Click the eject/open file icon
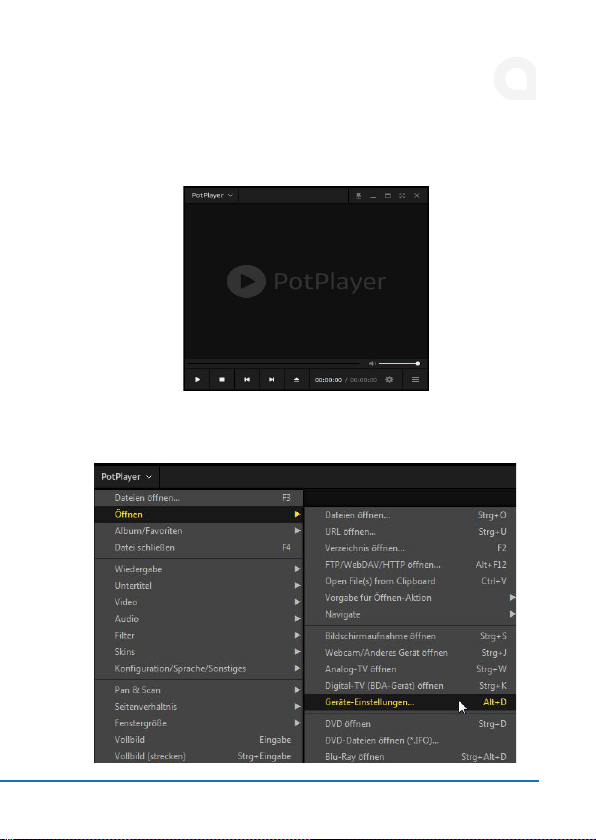The height and width of the screenshot is (840, 596). [296, 379]
